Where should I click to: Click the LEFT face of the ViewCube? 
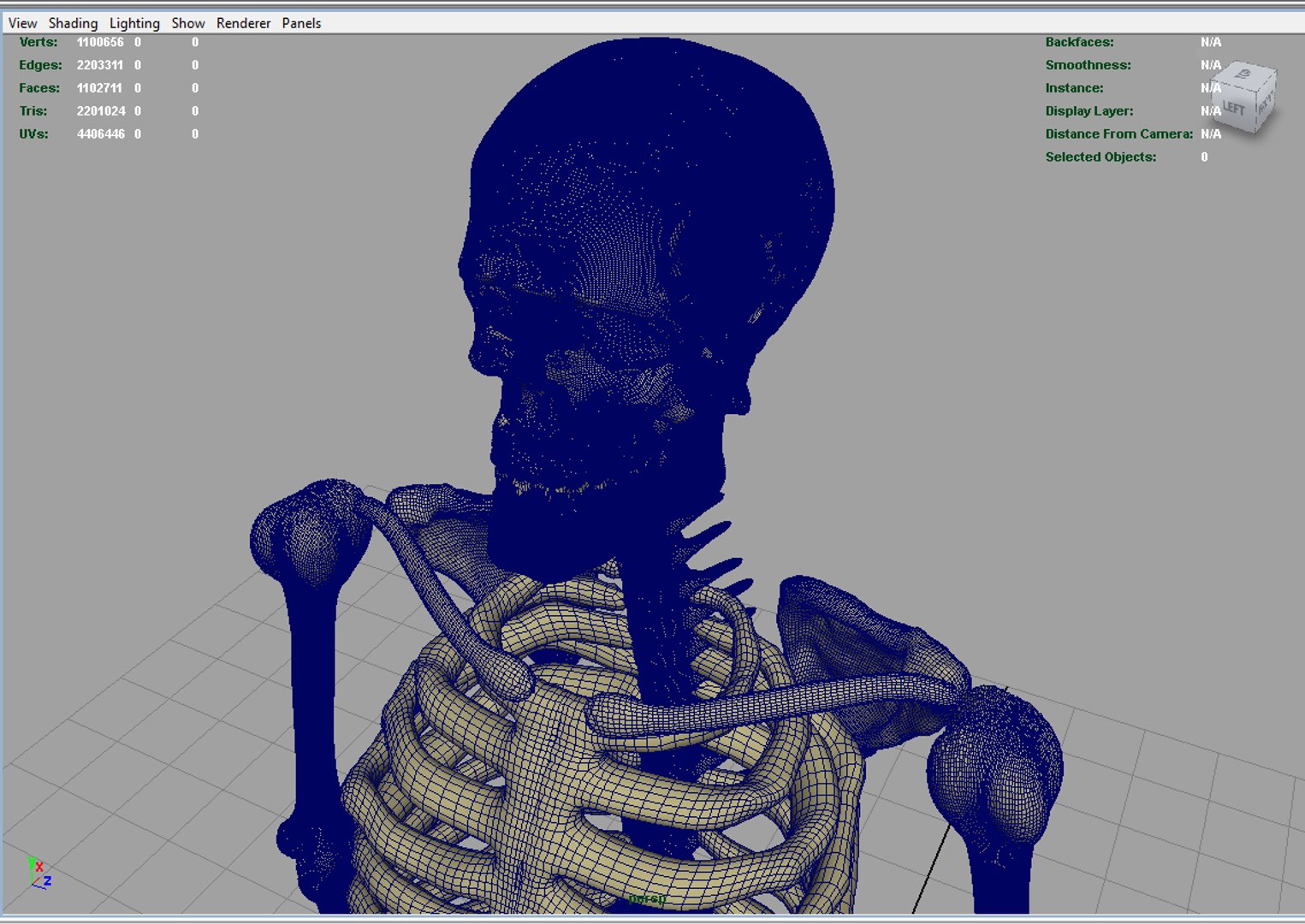click(1234, 107)
